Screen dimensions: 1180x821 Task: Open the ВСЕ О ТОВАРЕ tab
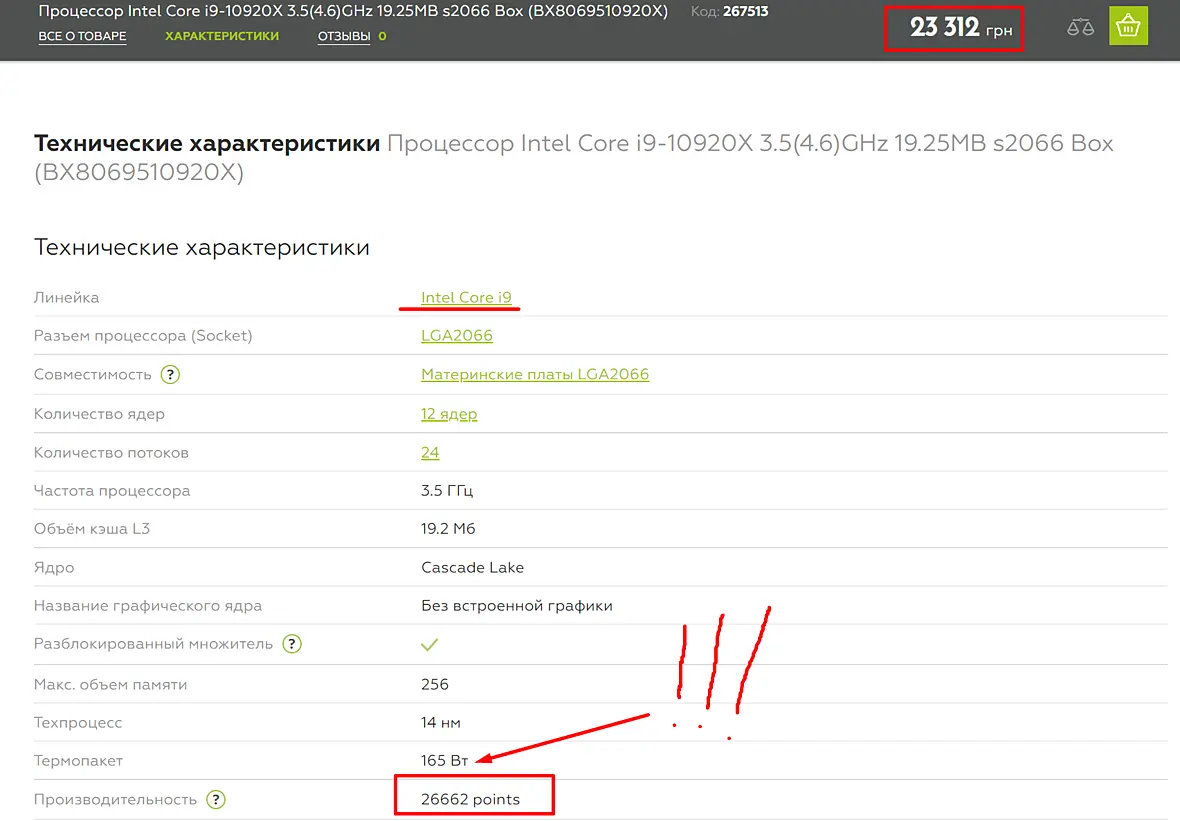click(x=82, y=36)
